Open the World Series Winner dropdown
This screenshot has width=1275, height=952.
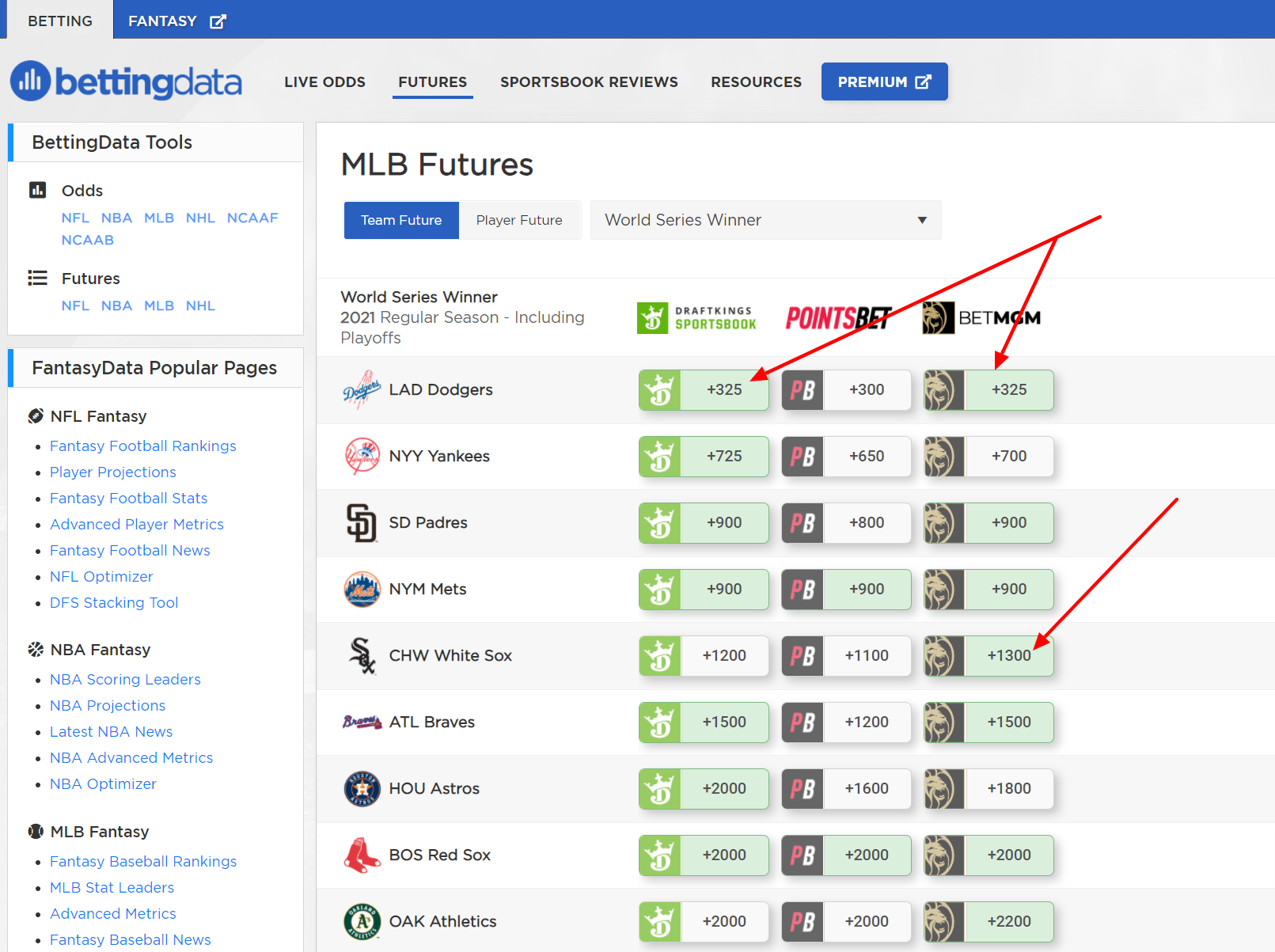(x=765, y=220)
